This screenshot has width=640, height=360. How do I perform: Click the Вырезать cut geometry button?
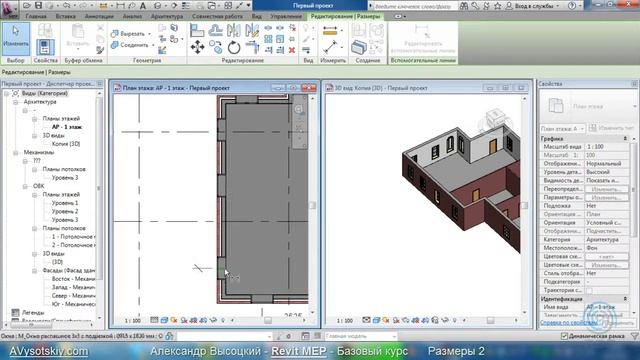(x=128, y=33)
